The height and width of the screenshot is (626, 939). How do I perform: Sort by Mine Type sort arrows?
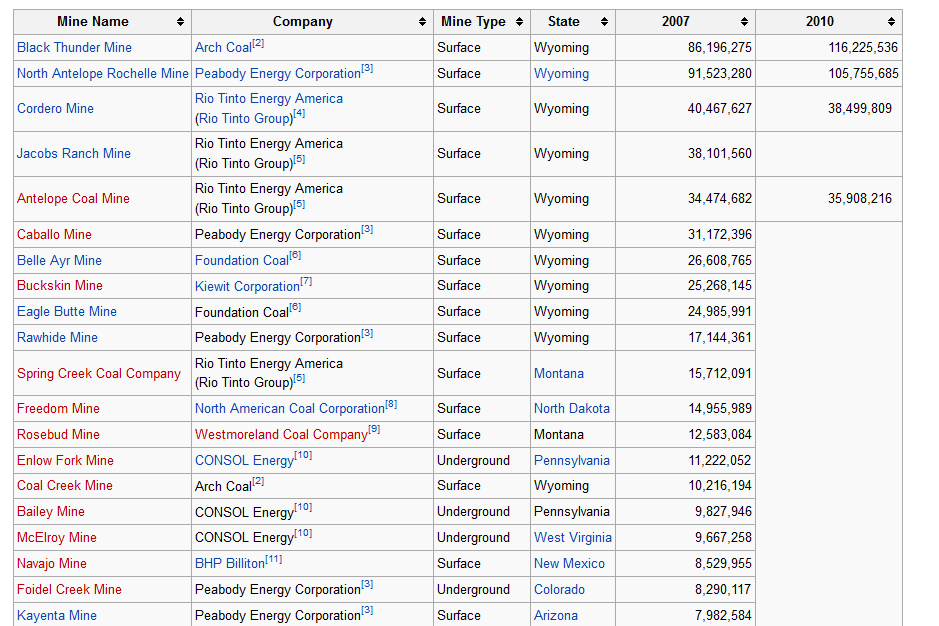click(519, 22)
